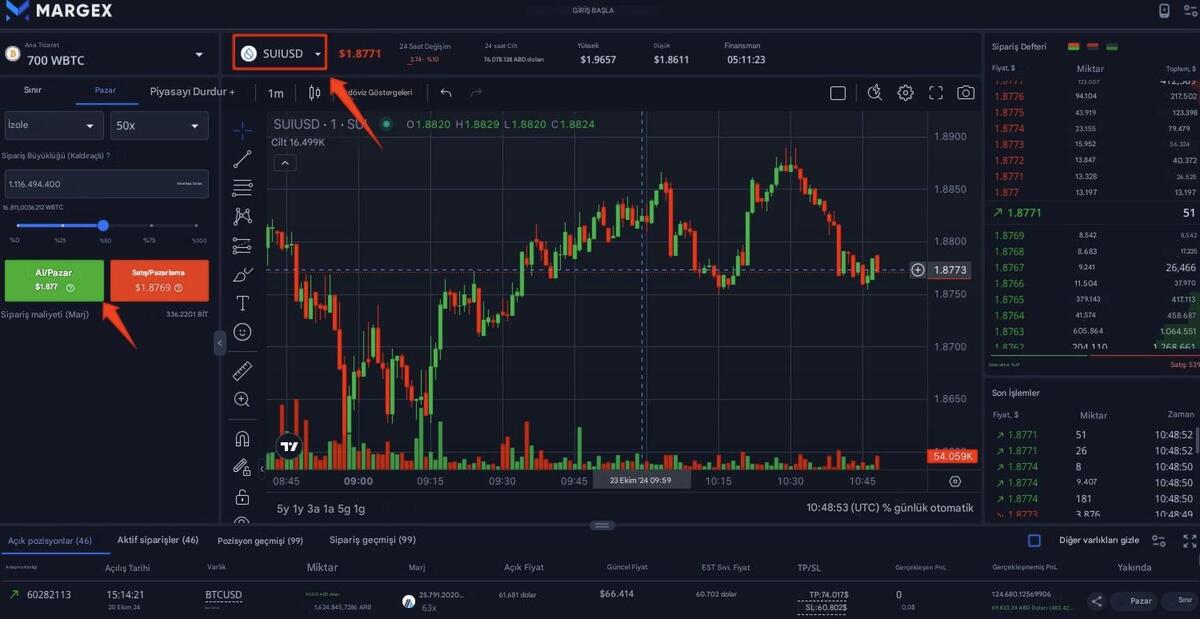Open positions table filter settings
The image size is (1200, 619).
1159,540
